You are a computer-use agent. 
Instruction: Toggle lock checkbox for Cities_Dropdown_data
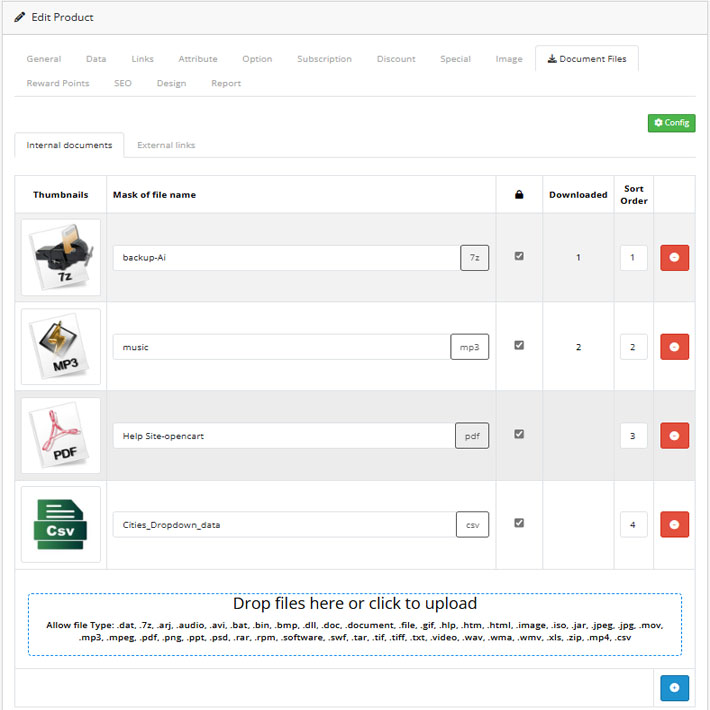pos(519,523)
